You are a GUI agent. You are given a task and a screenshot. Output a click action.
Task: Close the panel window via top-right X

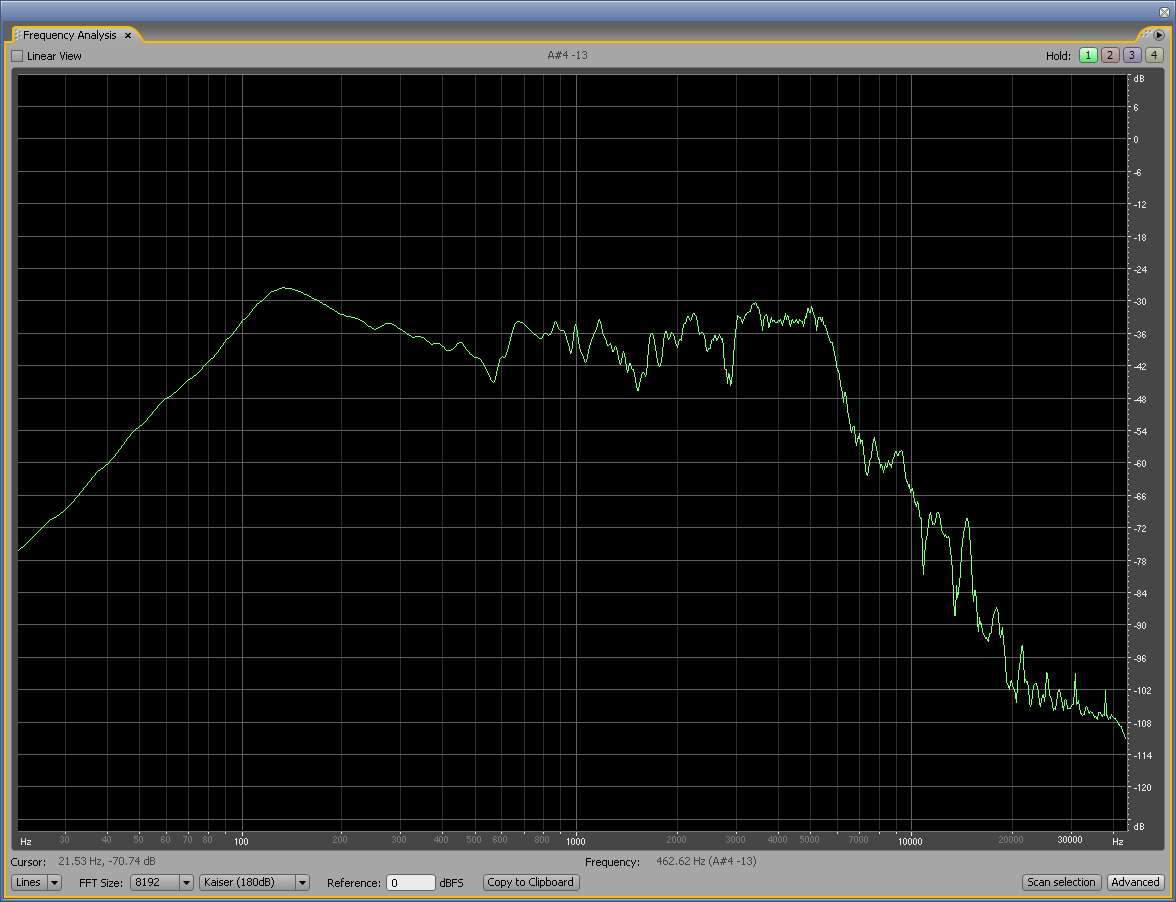click(1164, 12)
